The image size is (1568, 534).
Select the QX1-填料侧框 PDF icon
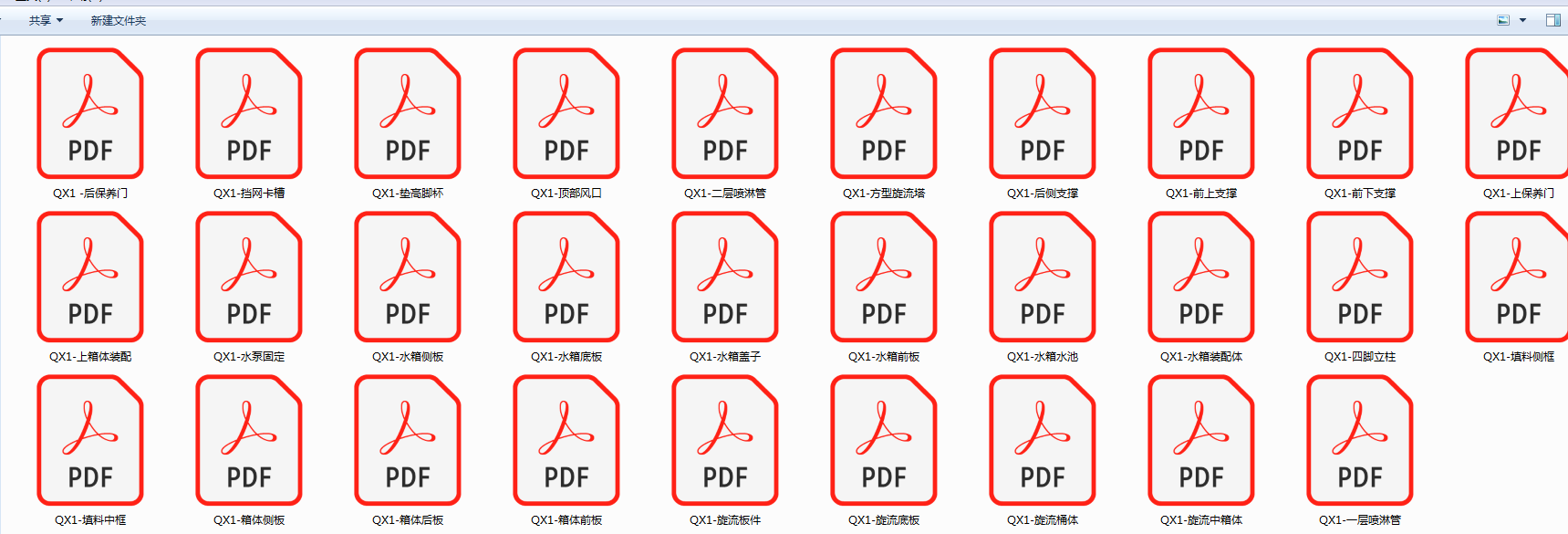click(1517, 277)
